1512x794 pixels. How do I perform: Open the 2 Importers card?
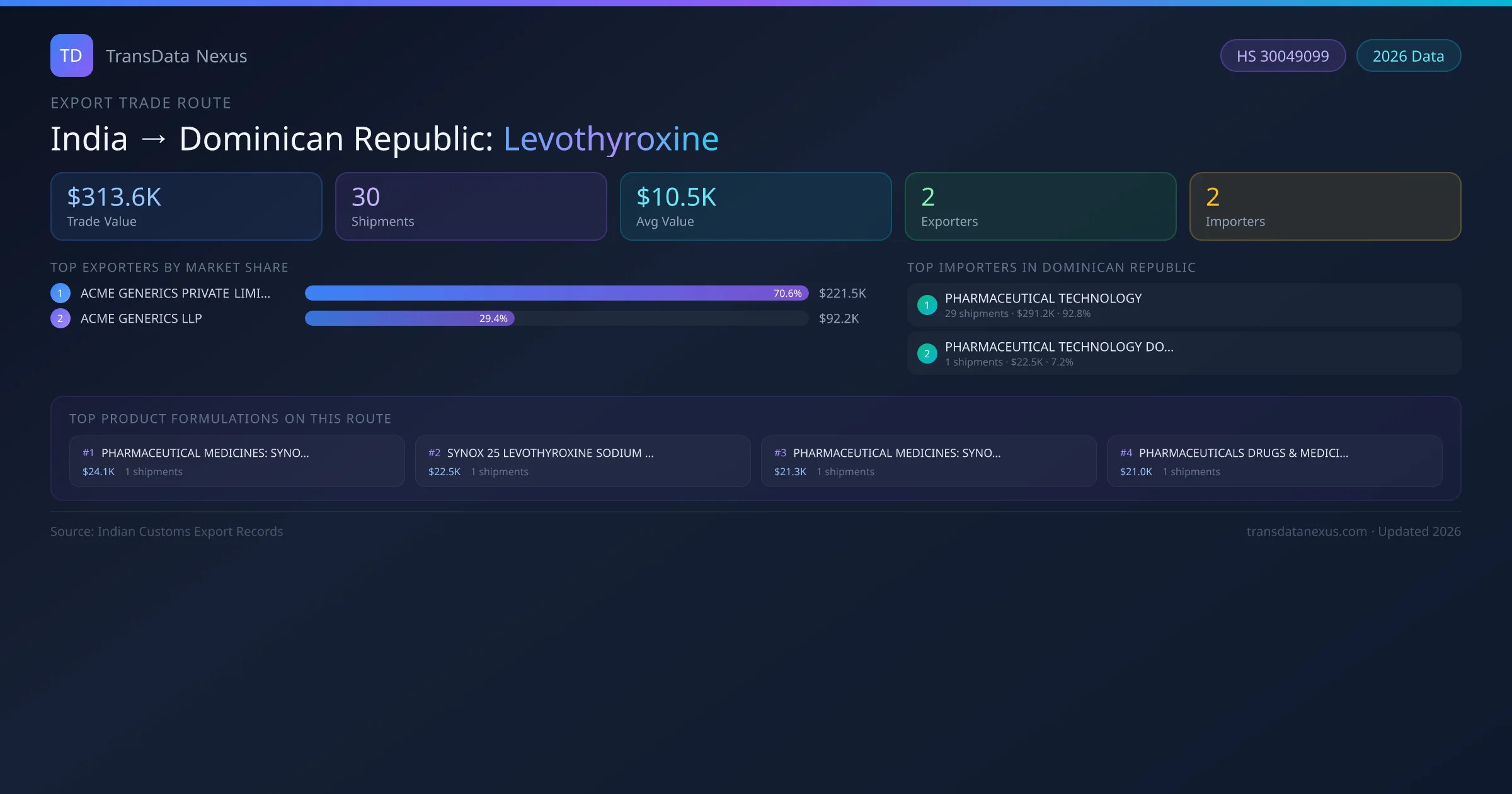pyautogui.click(x=1325, y=206)
